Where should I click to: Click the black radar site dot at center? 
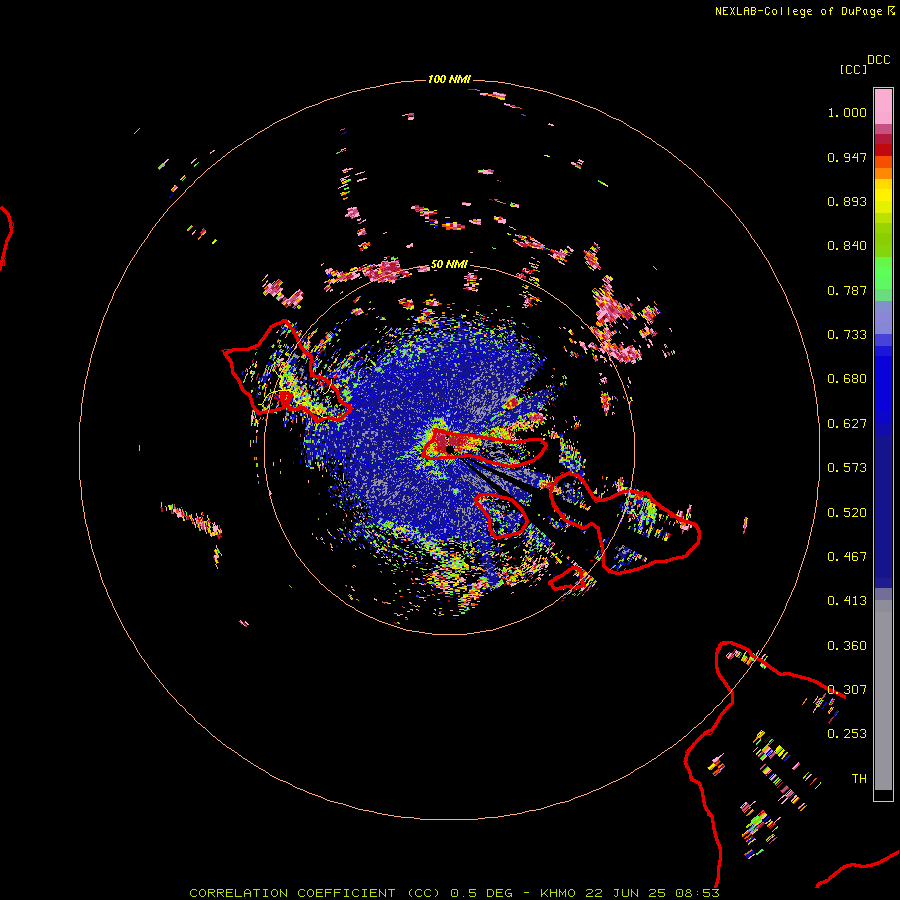coord(450,448)
